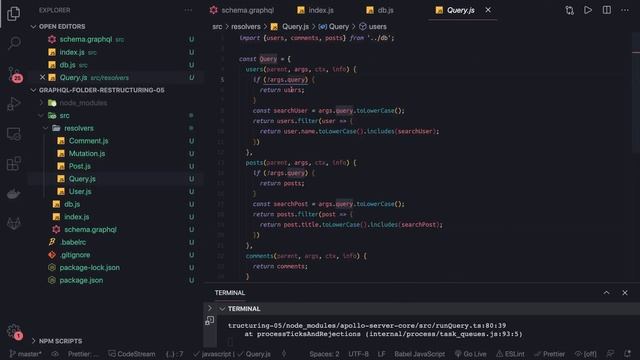Switch to the index.js editor tab
Viewport: 640px width, 360px height.
pos(316,10)
